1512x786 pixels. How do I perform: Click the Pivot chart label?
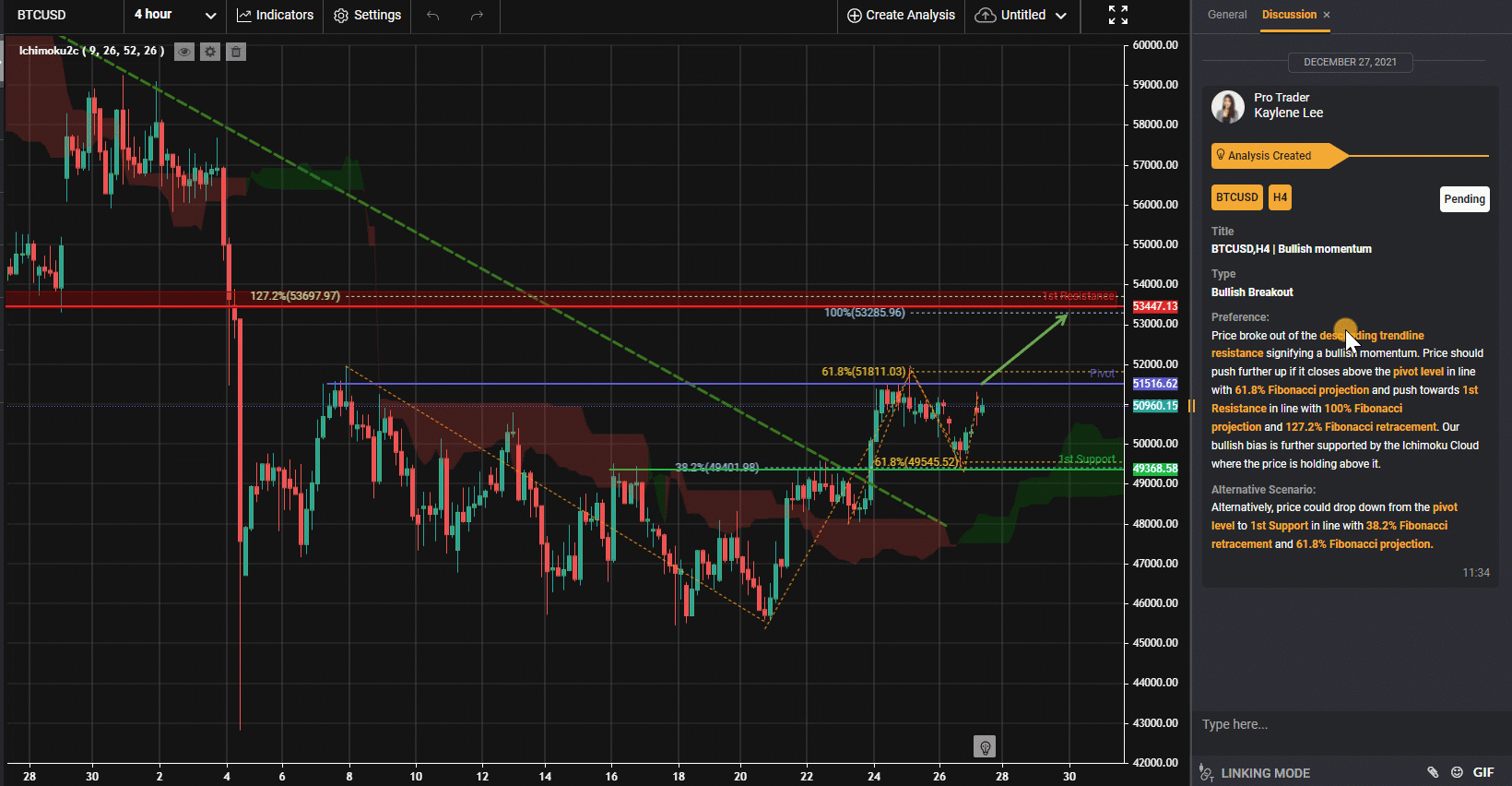pyautogui.click(x=1103, y=374)
